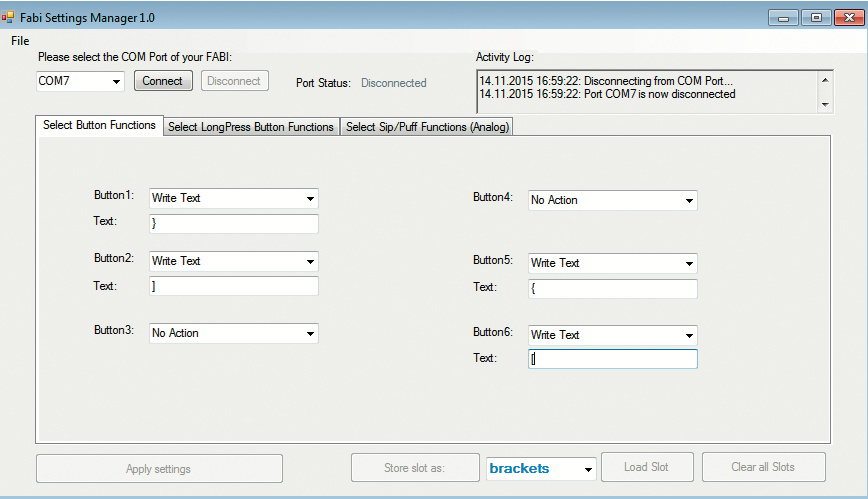Image resolution: width=868 pixels, height=499 pixels.
Task: Switch to Select LongPress Button Functions tab
Action: tap(251, 127)
